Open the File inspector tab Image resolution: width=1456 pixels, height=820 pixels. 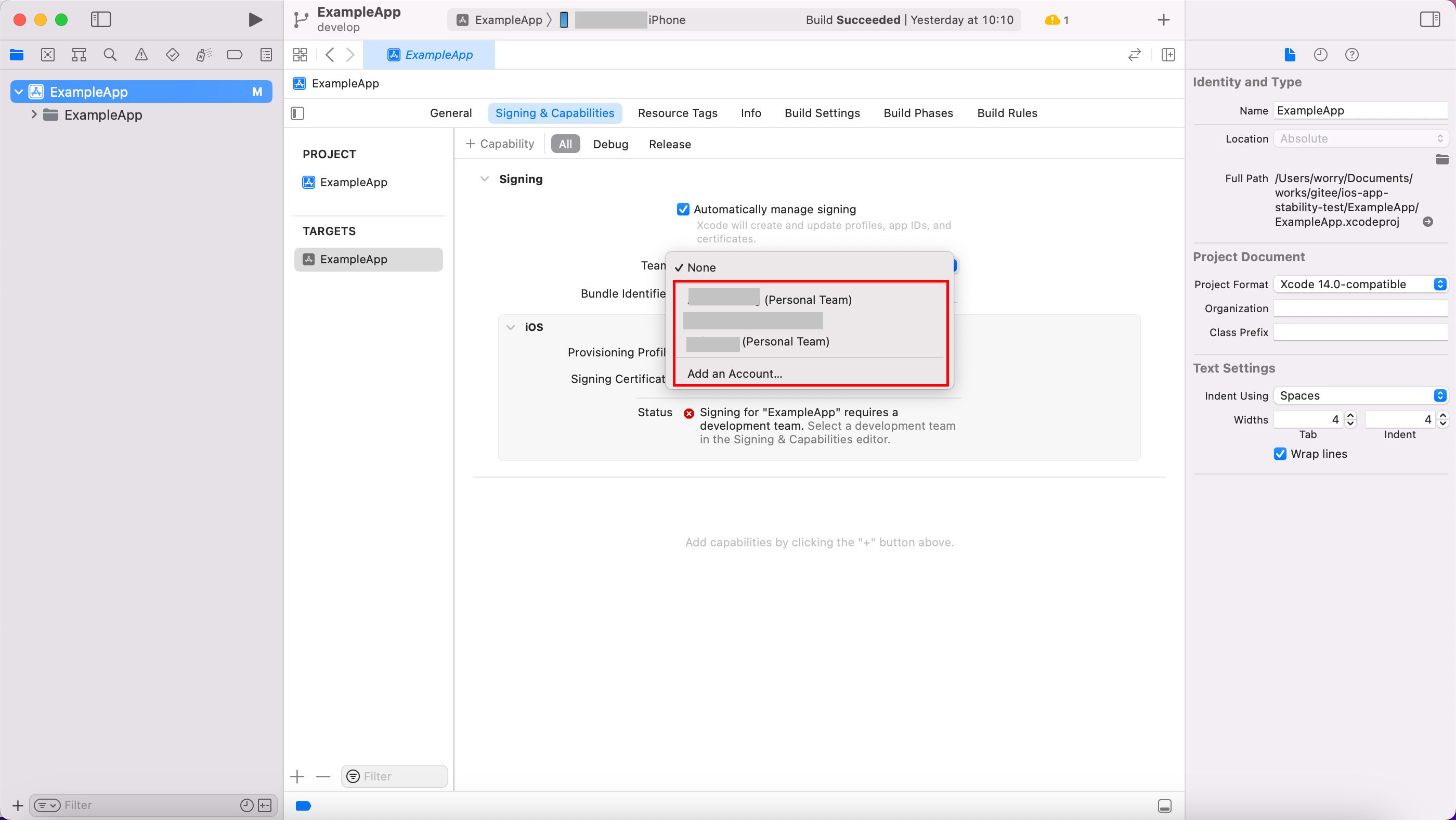[1290, 55]
